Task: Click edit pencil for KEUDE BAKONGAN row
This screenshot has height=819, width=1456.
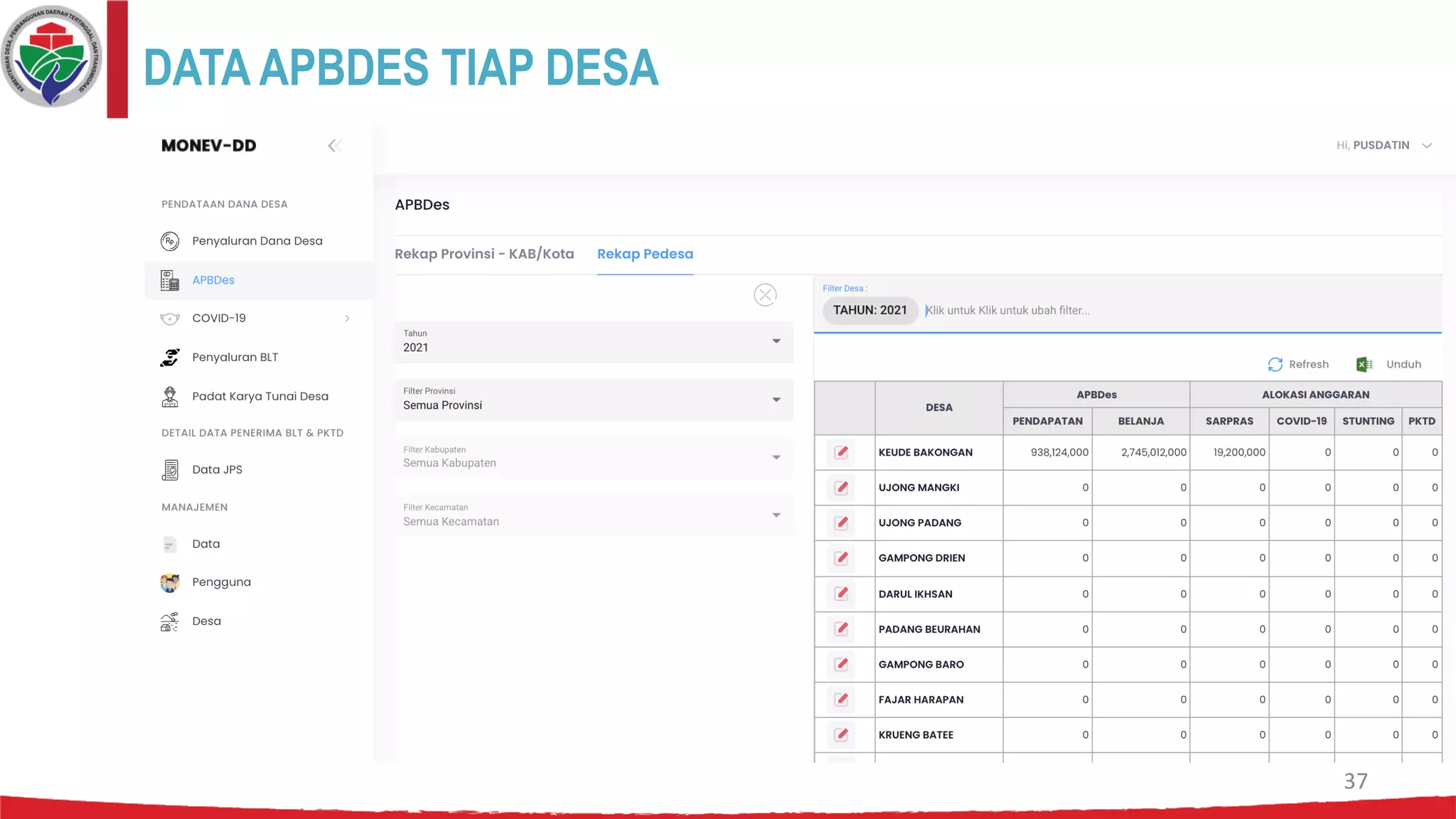Action: click(841, 452)
